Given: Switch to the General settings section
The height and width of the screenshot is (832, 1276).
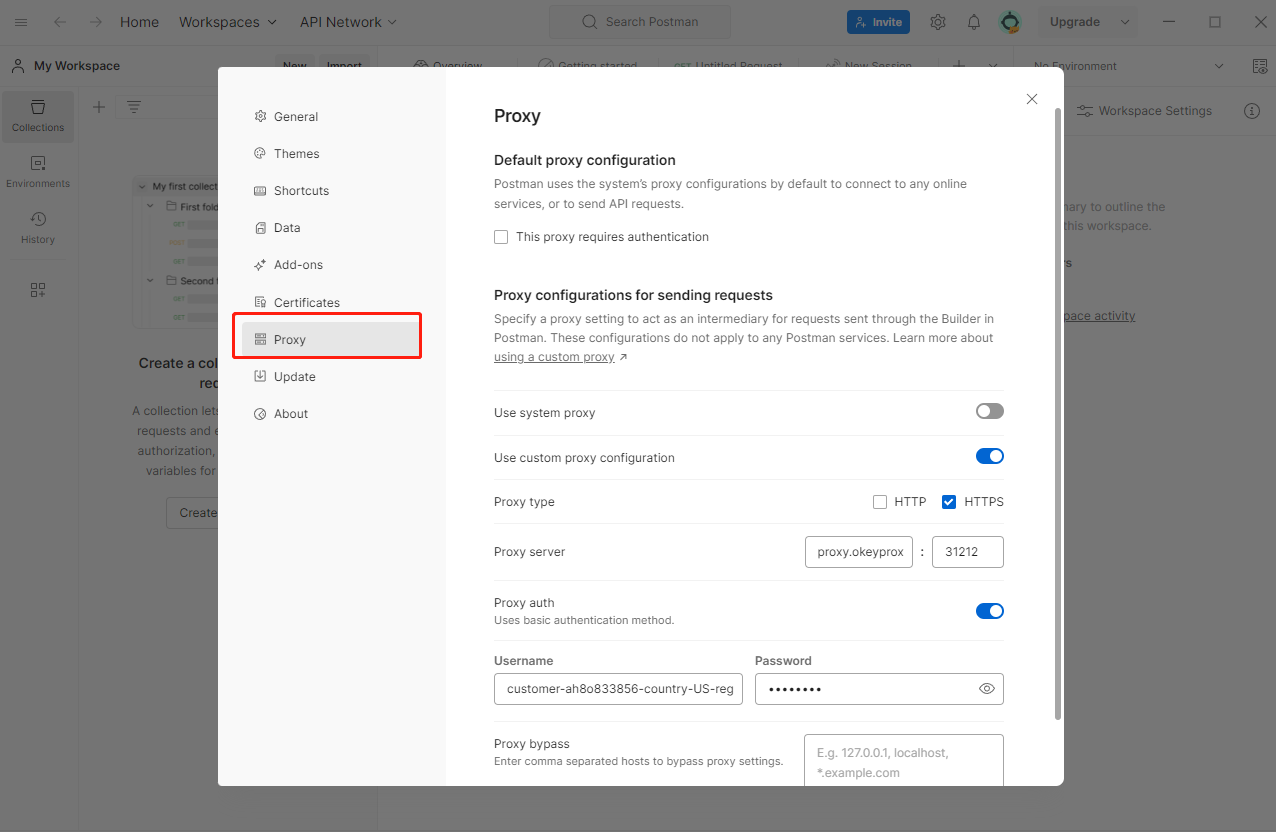Looking at the screenshot, I should [295, 117].
